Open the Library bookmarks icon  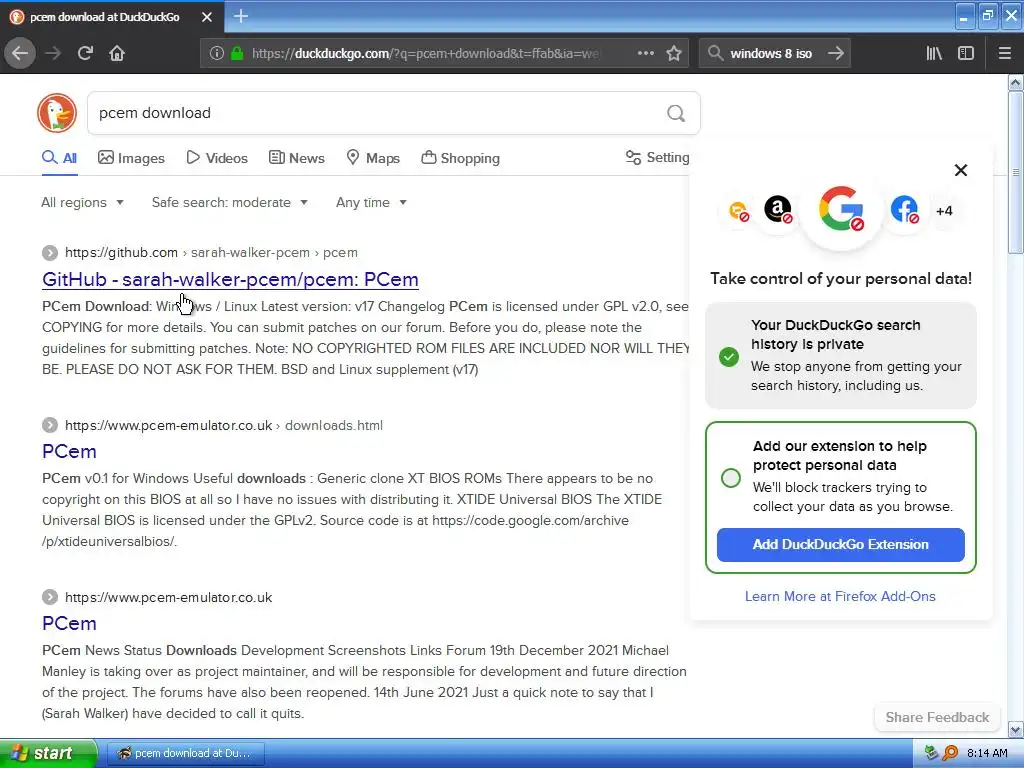point(934,53)
